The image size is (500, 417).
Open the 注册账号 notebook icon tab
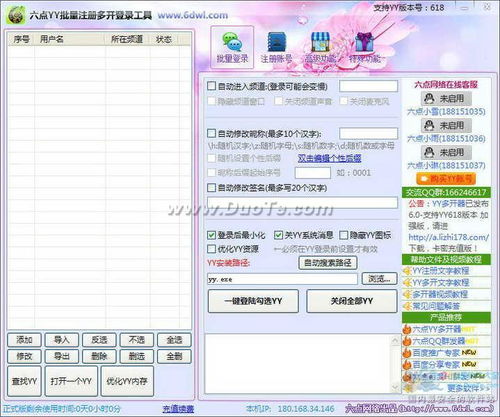[x=276, y=48]
